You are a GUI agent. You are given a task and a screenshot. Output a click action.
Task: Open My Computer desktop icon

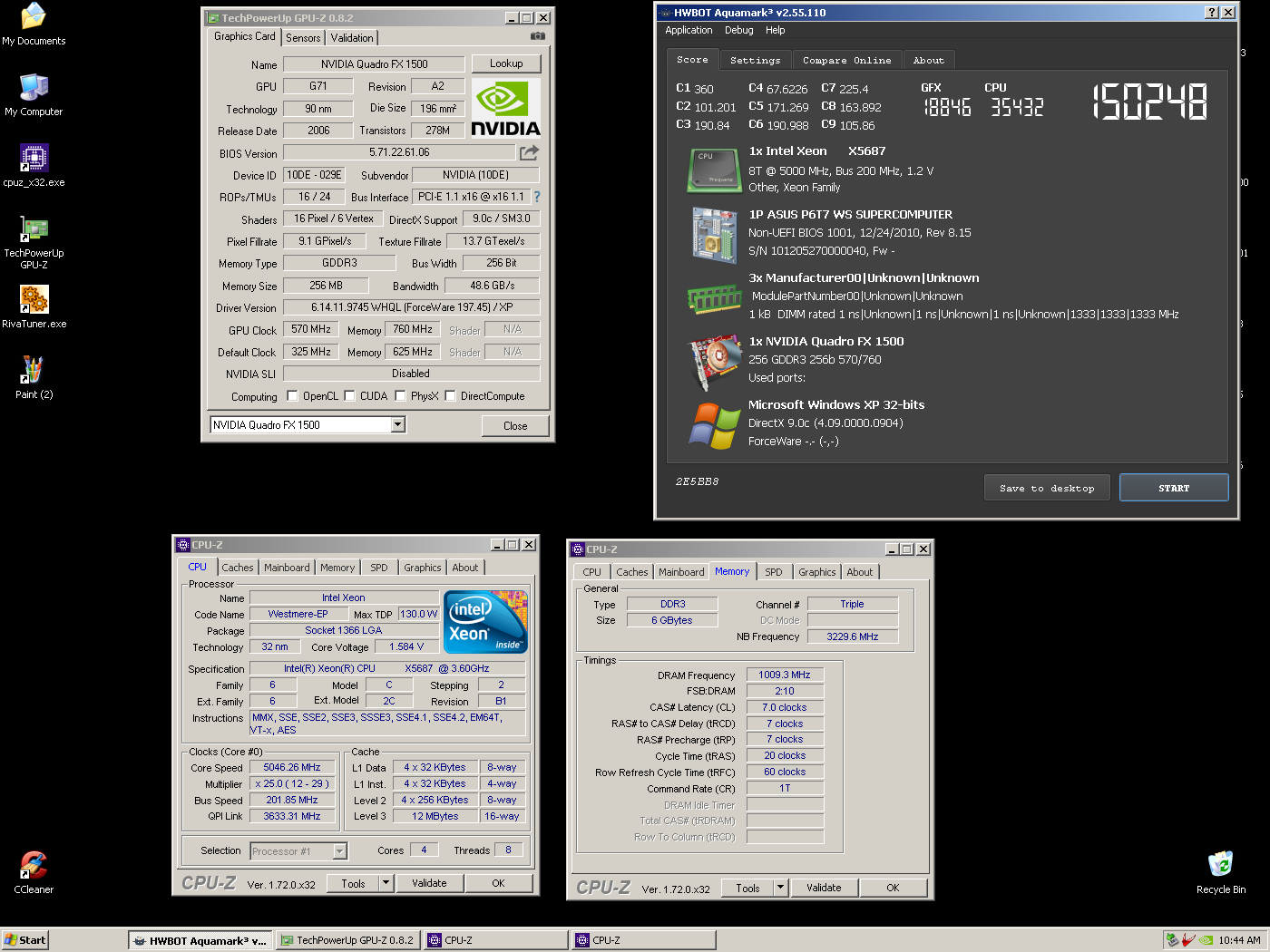pyautogui.click(x=34, y=95)
